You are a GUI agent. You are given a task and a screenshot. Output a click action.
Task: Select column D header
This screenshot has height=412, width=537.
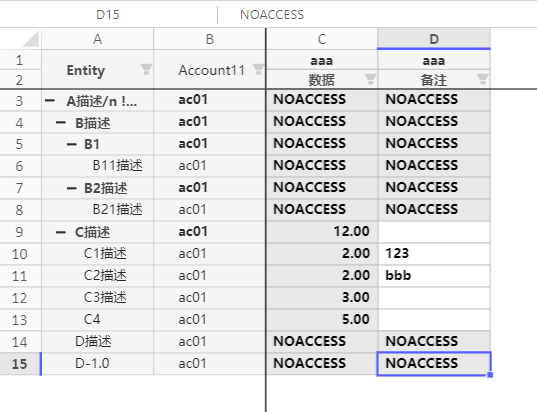pyautogui.click(x=434, y=39)
